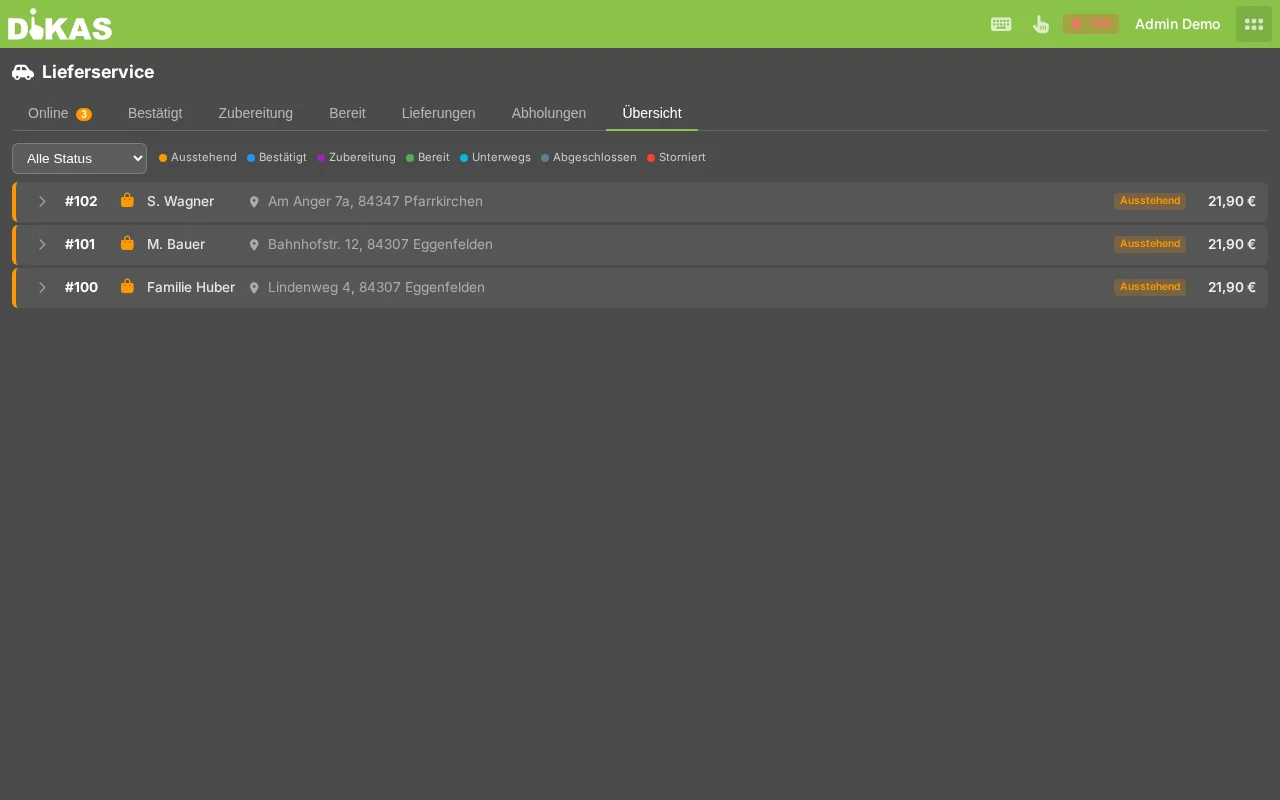
Task: Expand order #101 chevron
Action: click(42, 244)
